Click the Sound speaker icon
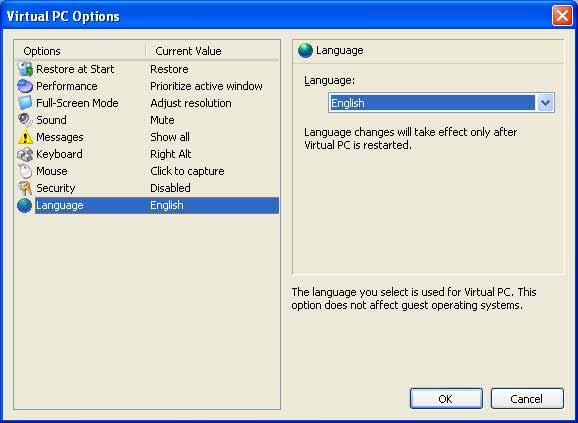 coord(25,120)
